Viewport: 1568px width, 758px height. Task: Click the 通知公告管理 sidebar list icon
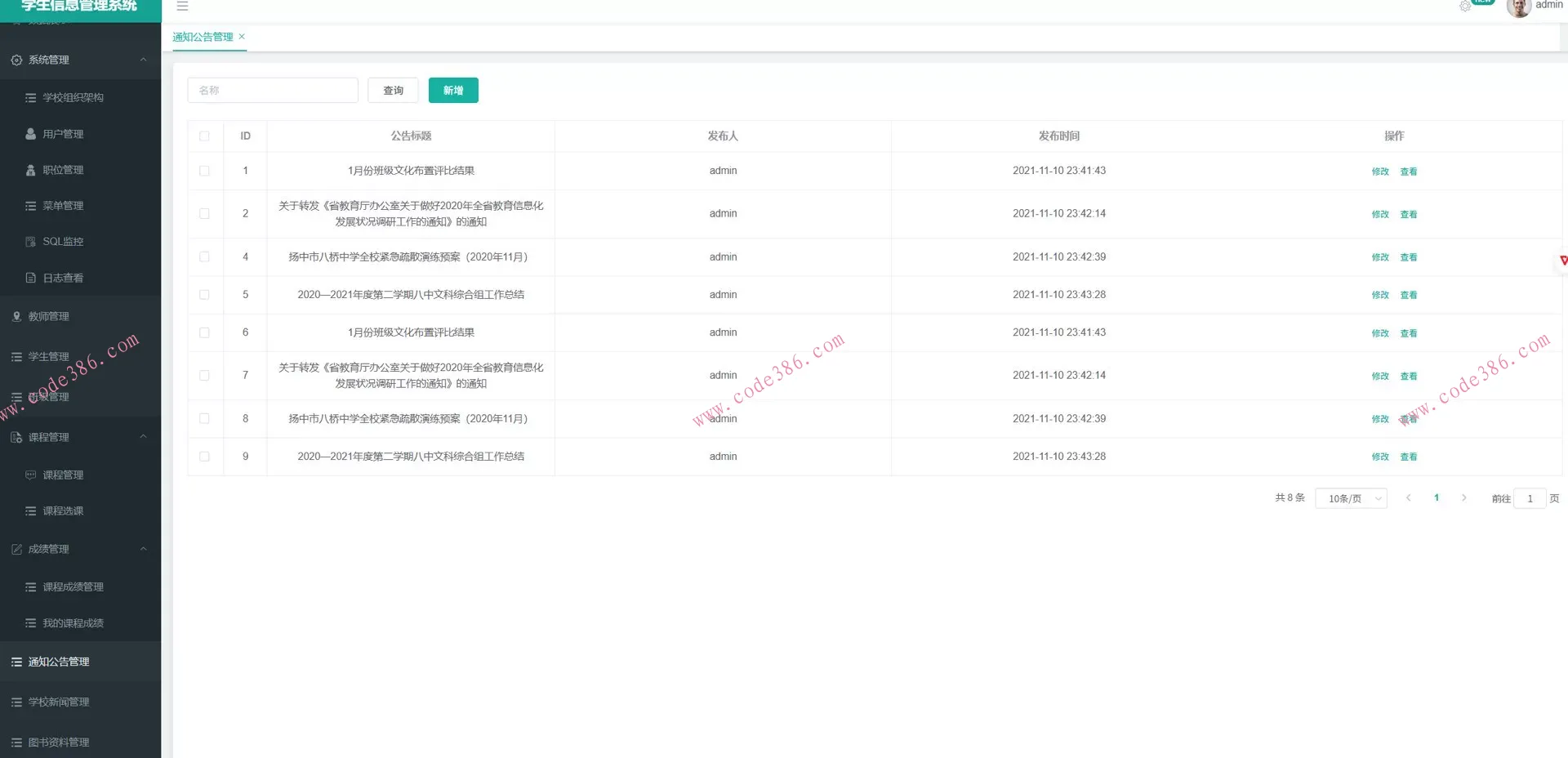[x=16, y=662]
